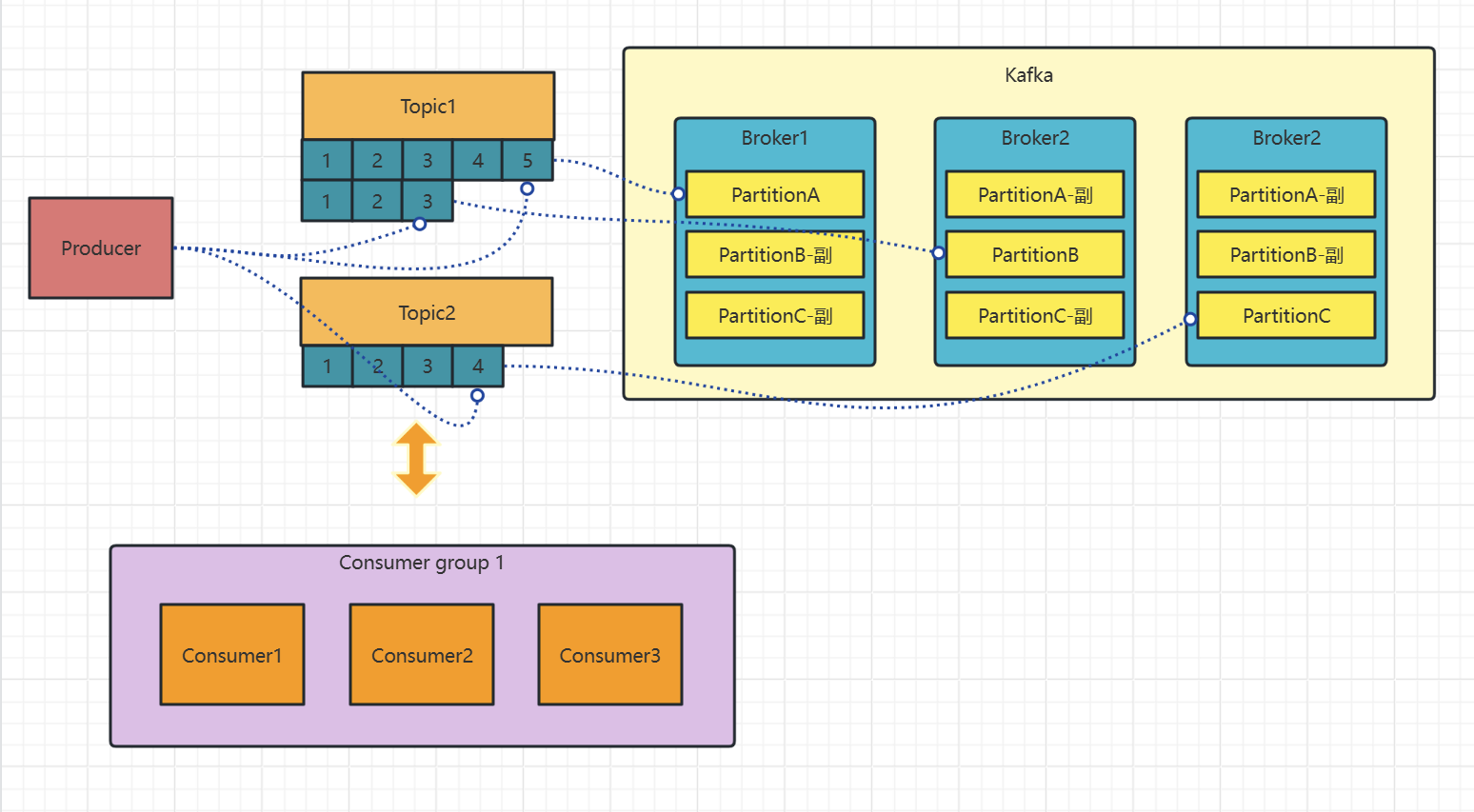Select cell 3 in Topic2's row
The width and height of the screenshot is (1474, 812).
click(x=428, y=366)
